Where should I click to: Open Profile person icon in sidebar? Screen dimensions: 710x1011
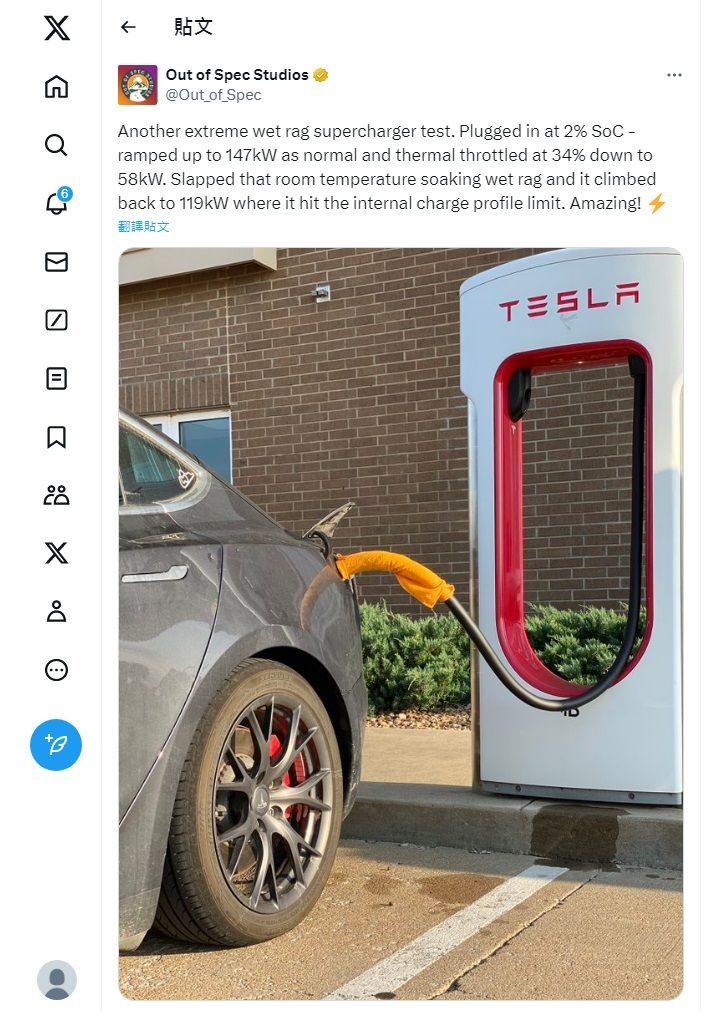click(56, 611)
